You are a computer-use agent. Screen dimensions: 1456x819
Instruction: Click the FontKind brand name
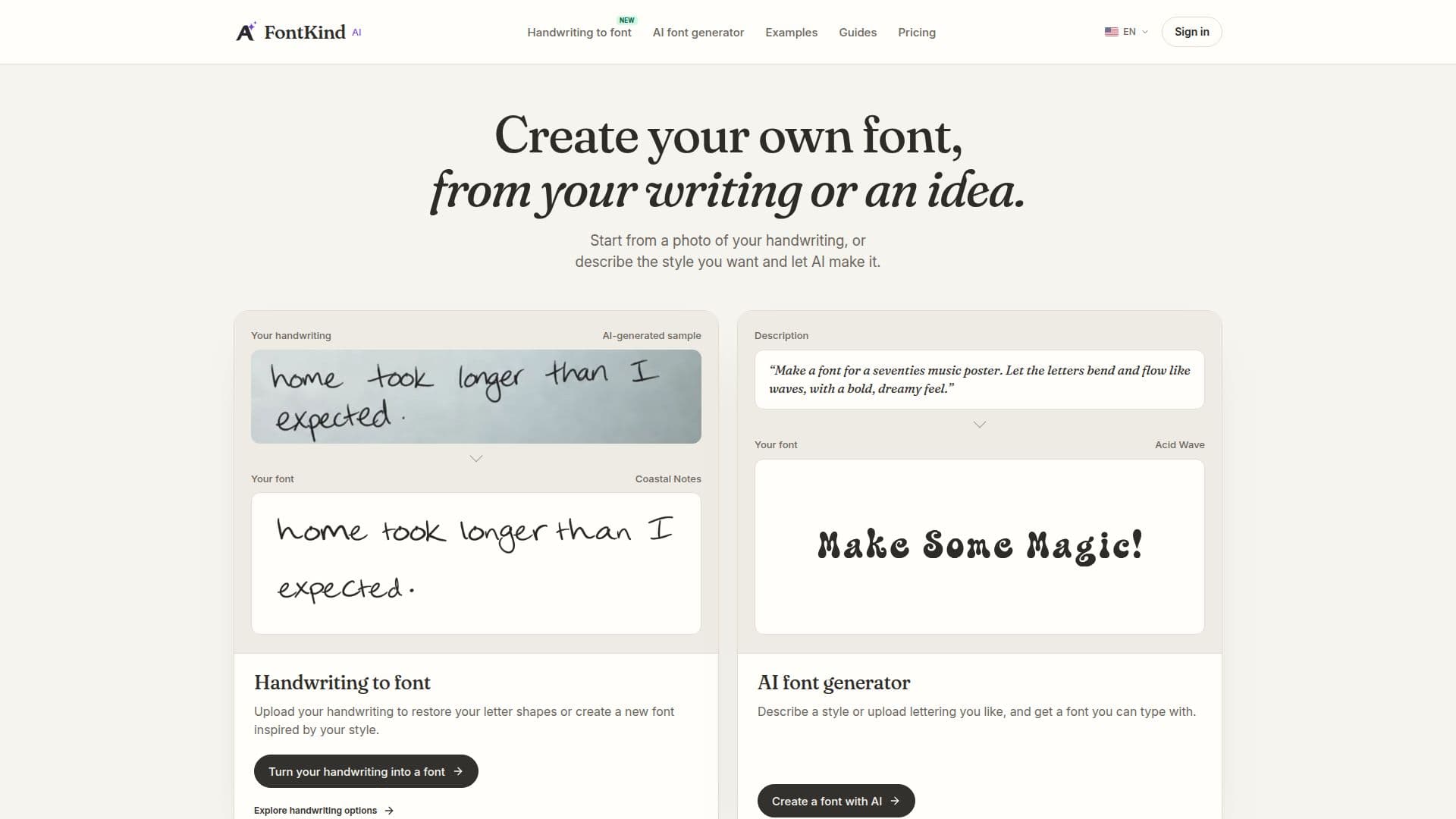(305, 32)
